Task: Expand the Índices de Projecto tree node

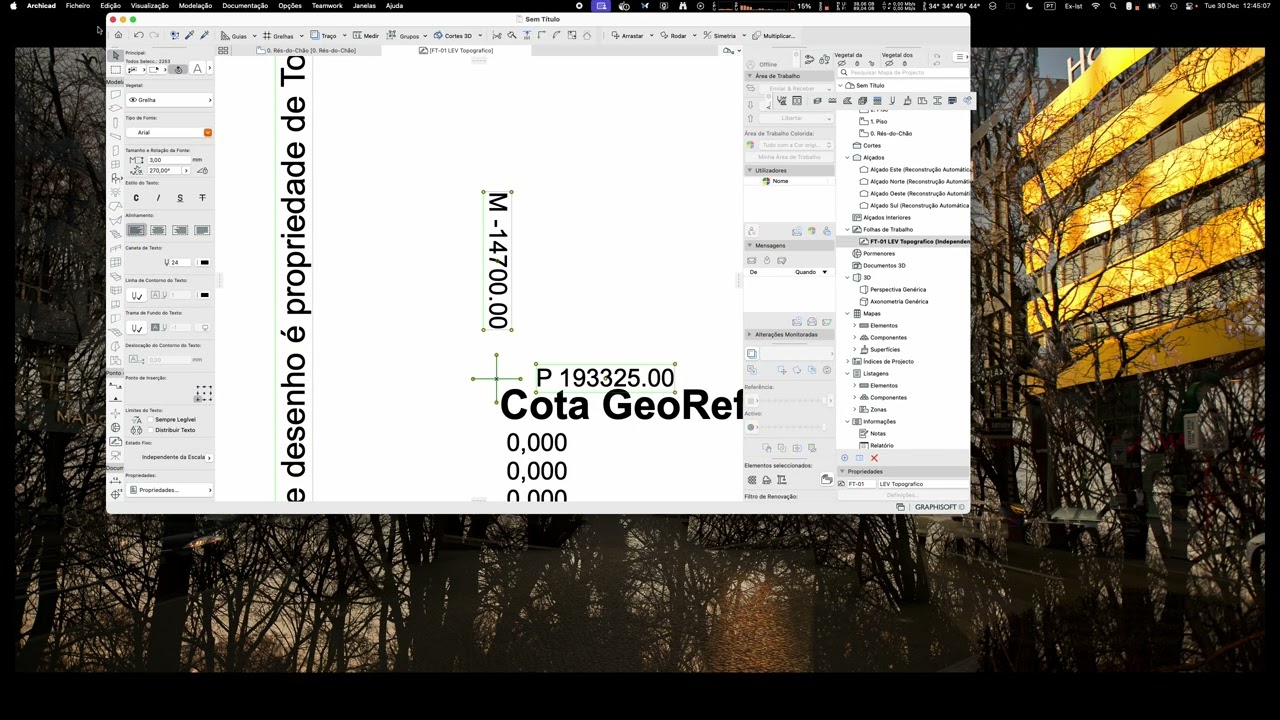Action: [x=848, y=361]
